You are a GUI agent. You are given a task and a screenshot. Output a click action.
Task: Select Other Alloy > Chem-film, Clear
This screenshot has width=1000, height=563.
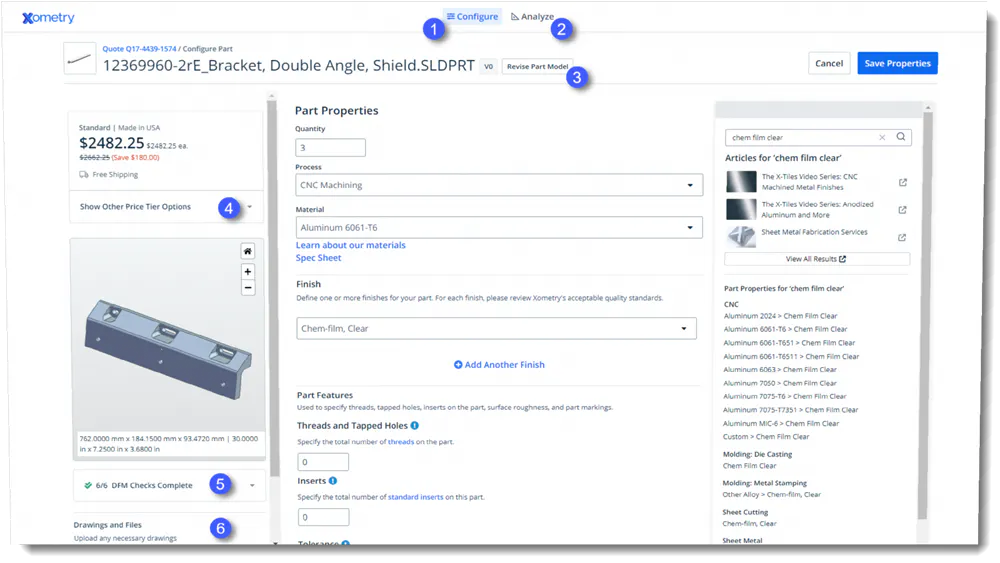[771, 494]
